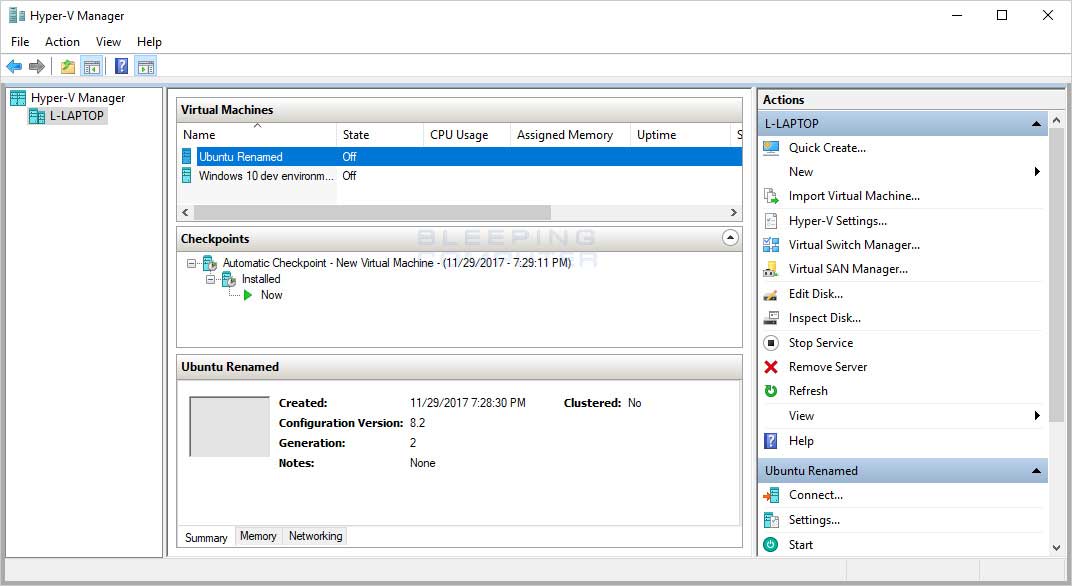Select the Now checkpoint entry

pyautogui.click(x=271, y=295)
